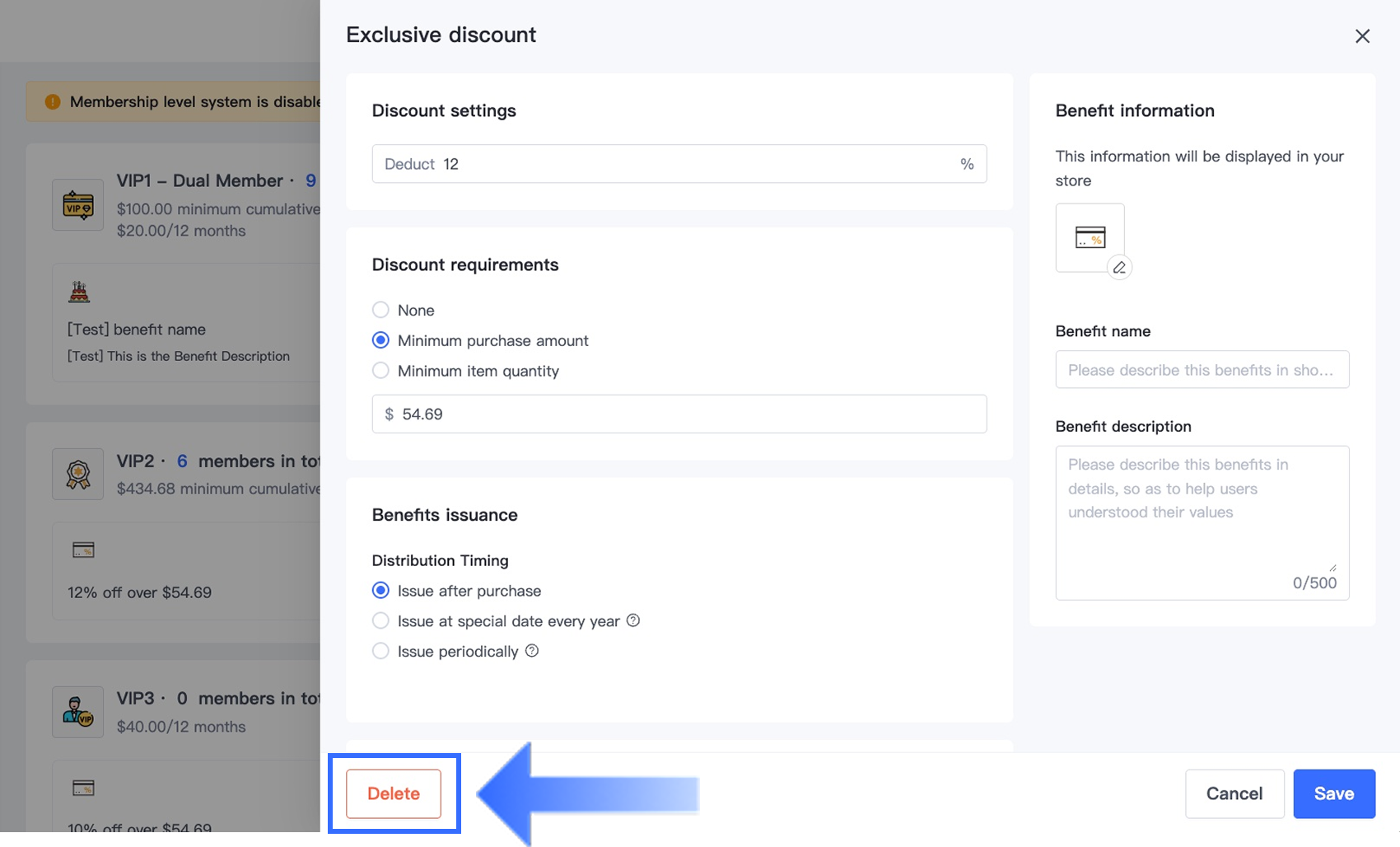Screen dimensions: 1400x847
Task: Select None discount requirement
Action: coord(380,310)
